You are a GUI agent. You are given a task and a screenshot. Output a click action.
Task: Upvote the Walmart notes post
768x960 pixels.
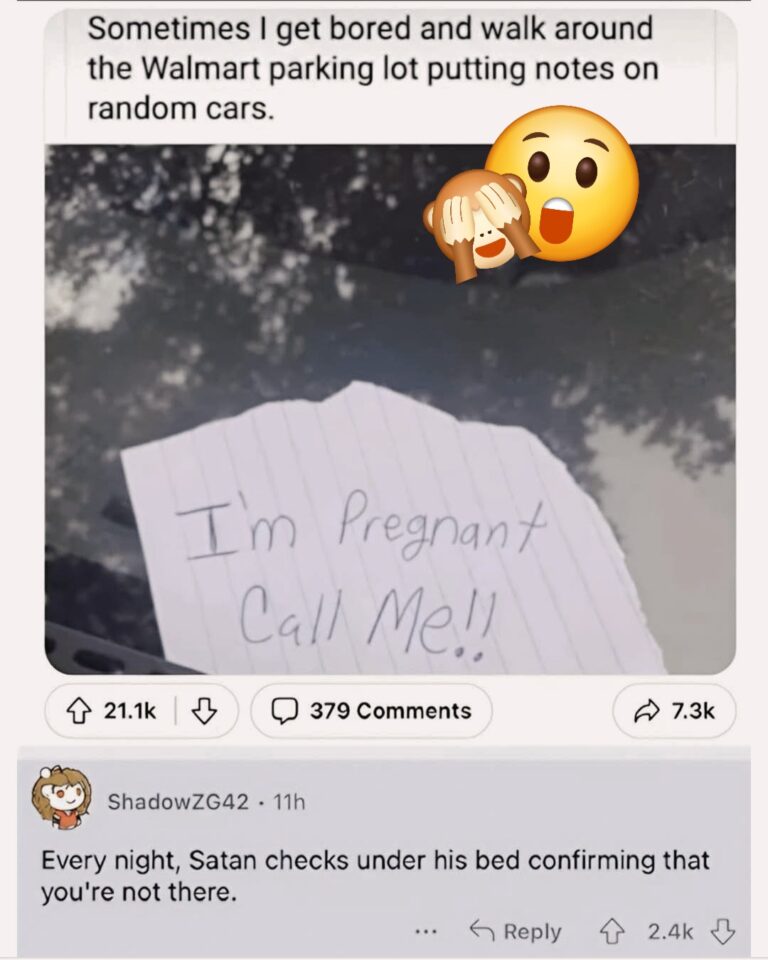[x=78, y=711]
